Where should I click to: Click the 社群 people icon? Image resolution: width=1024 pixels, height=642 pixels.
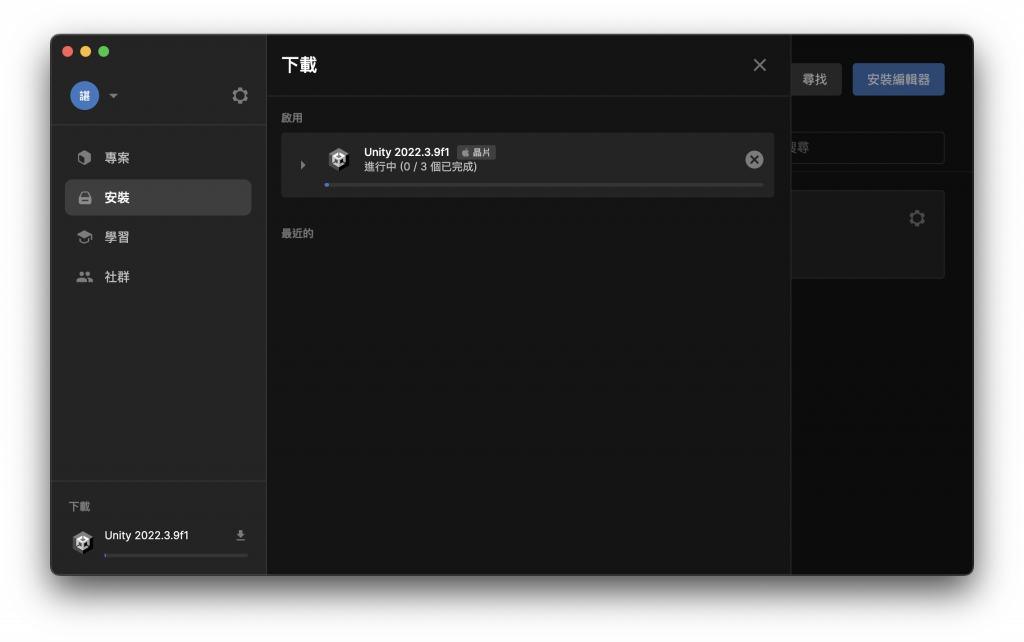[84, 277]
